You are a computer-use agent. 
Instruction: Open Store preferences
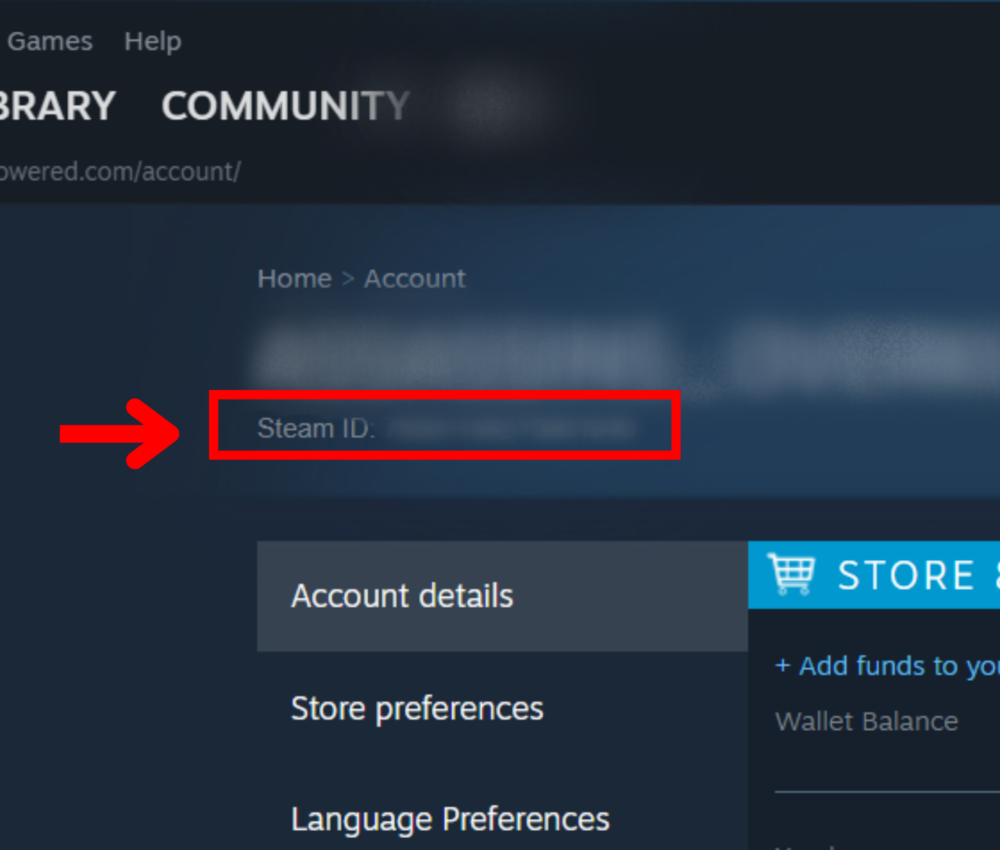click(417, 708)
